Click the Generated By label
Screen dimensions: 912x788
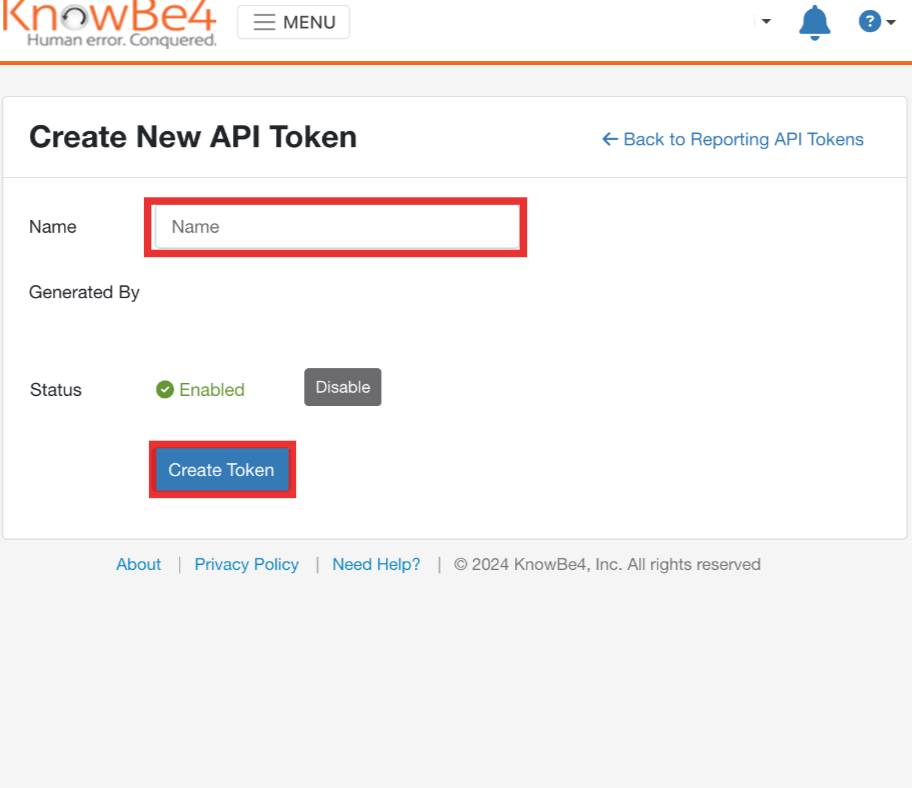[84, 292]
